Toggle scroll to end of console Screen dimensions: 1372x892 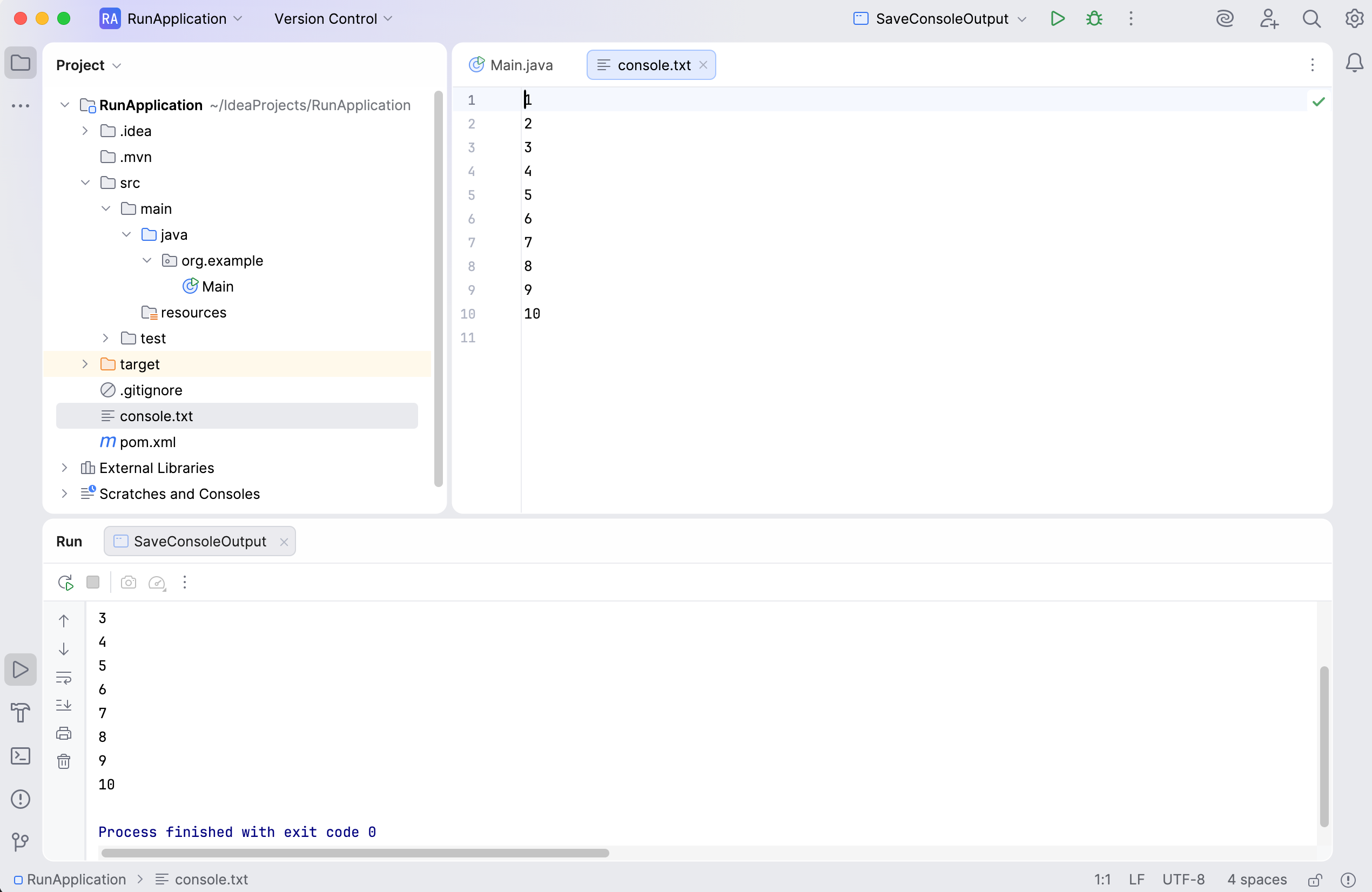(x=63, y=705)
